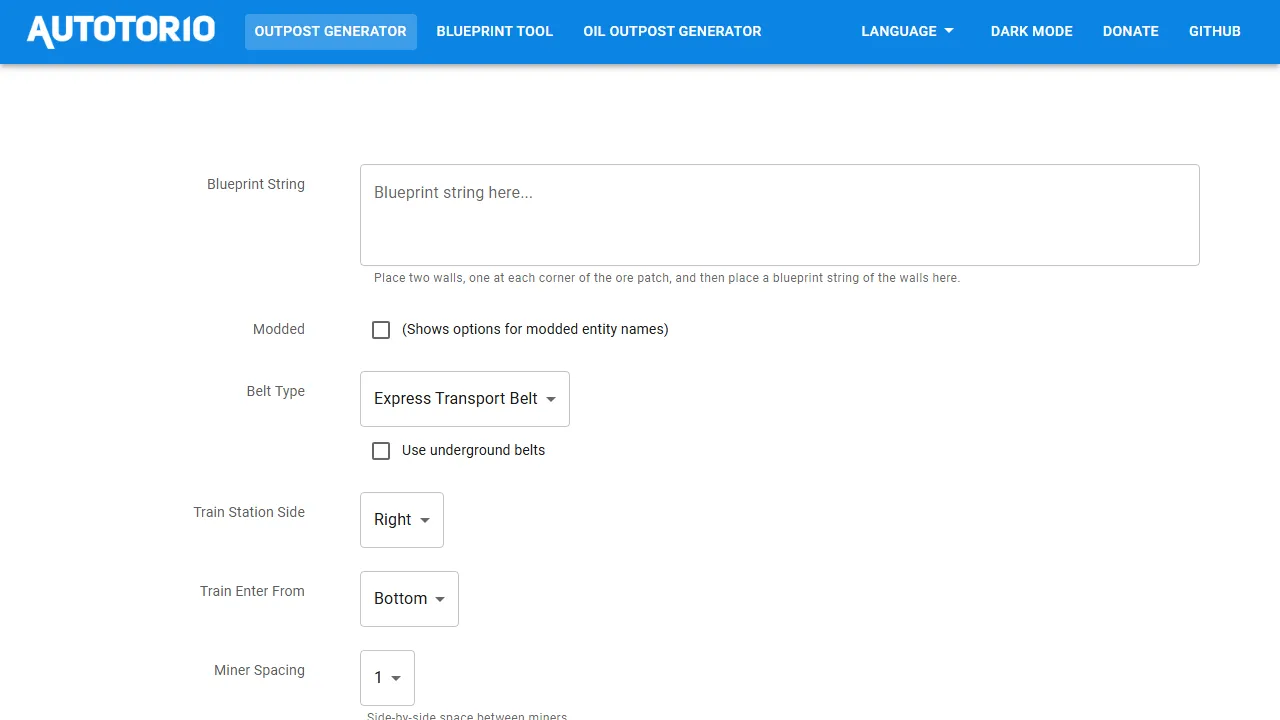Select the Outpost Generator tab
This screenshot has height=720, width=1280.
pyautogui.click(x=330, y=31)
